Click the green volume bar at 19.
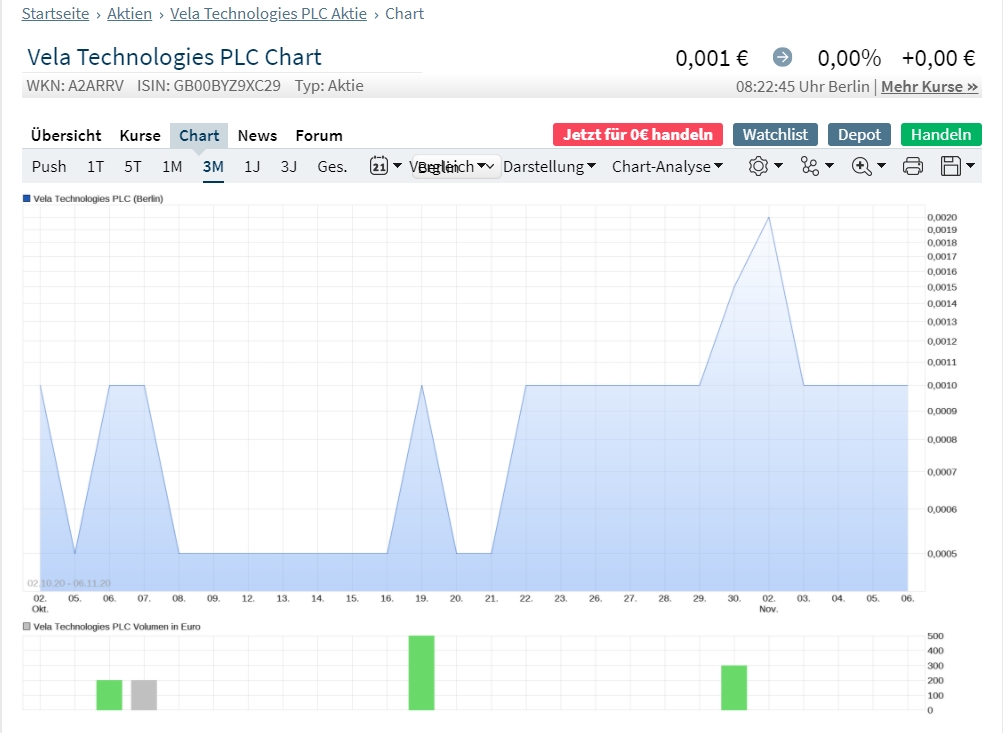Image resolution: width=1003 pixels, height=733 pixels. pos(421,672)
